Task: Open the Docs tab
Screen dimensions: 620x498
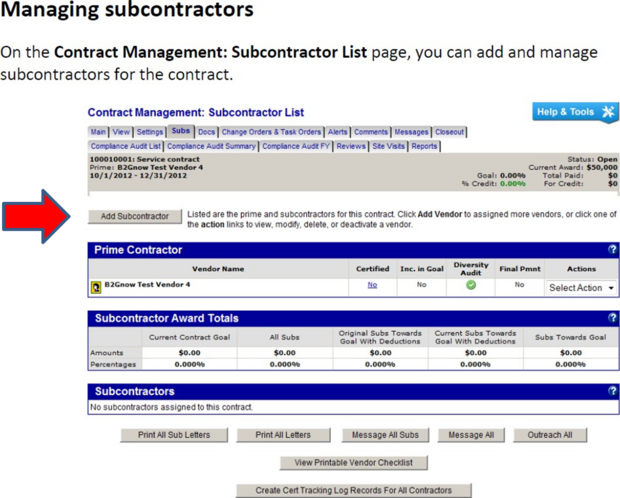Action: pos(207,132)
